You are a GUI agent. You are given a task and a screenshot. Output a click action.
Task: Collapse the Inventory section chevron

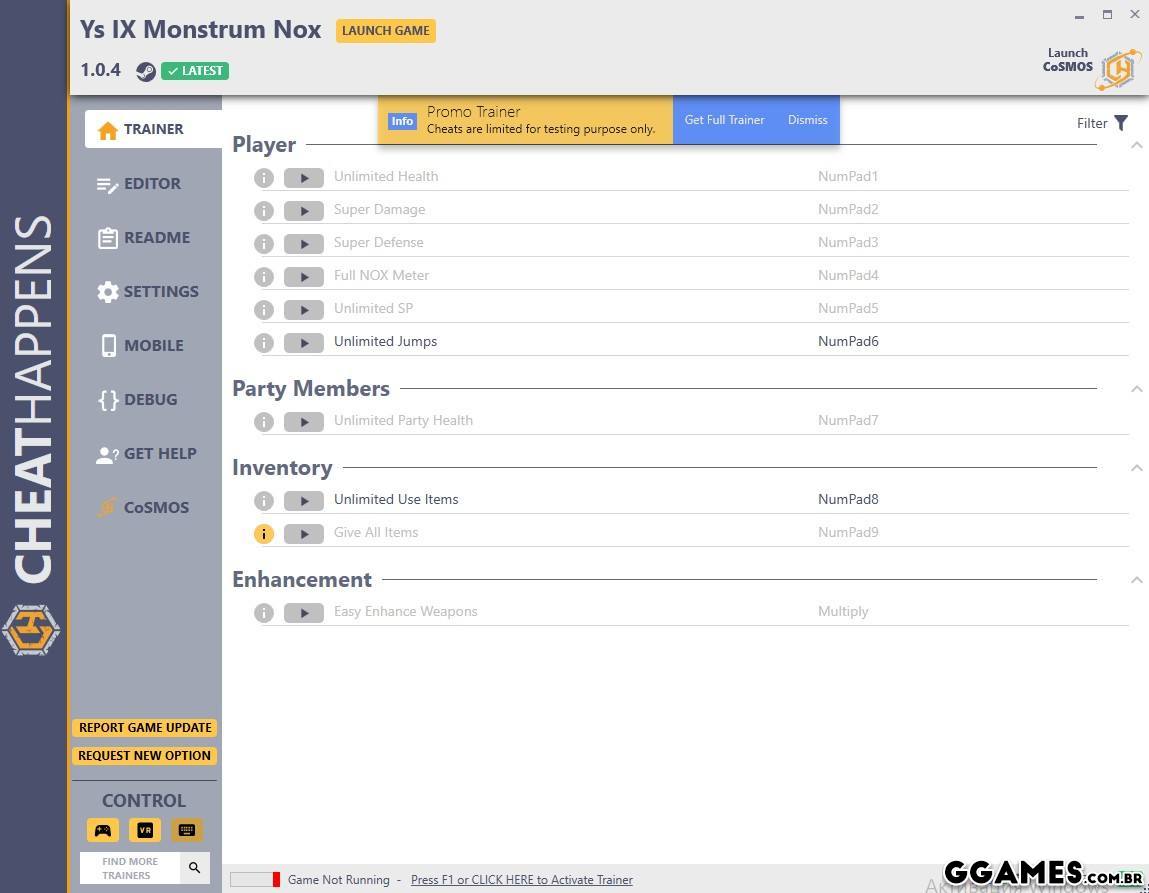1136,468
